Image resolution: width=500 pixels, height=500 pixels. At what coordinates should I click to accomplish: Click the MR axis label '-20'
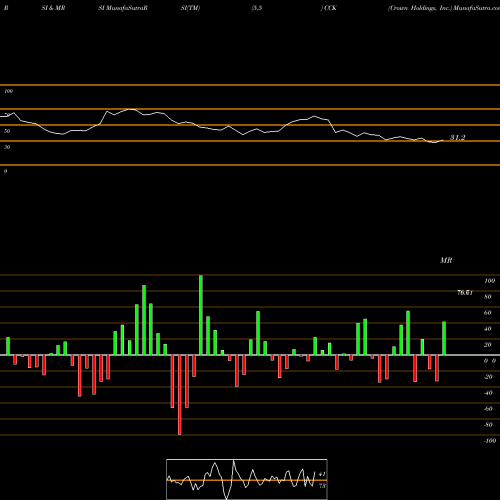[x=488, y=377]
